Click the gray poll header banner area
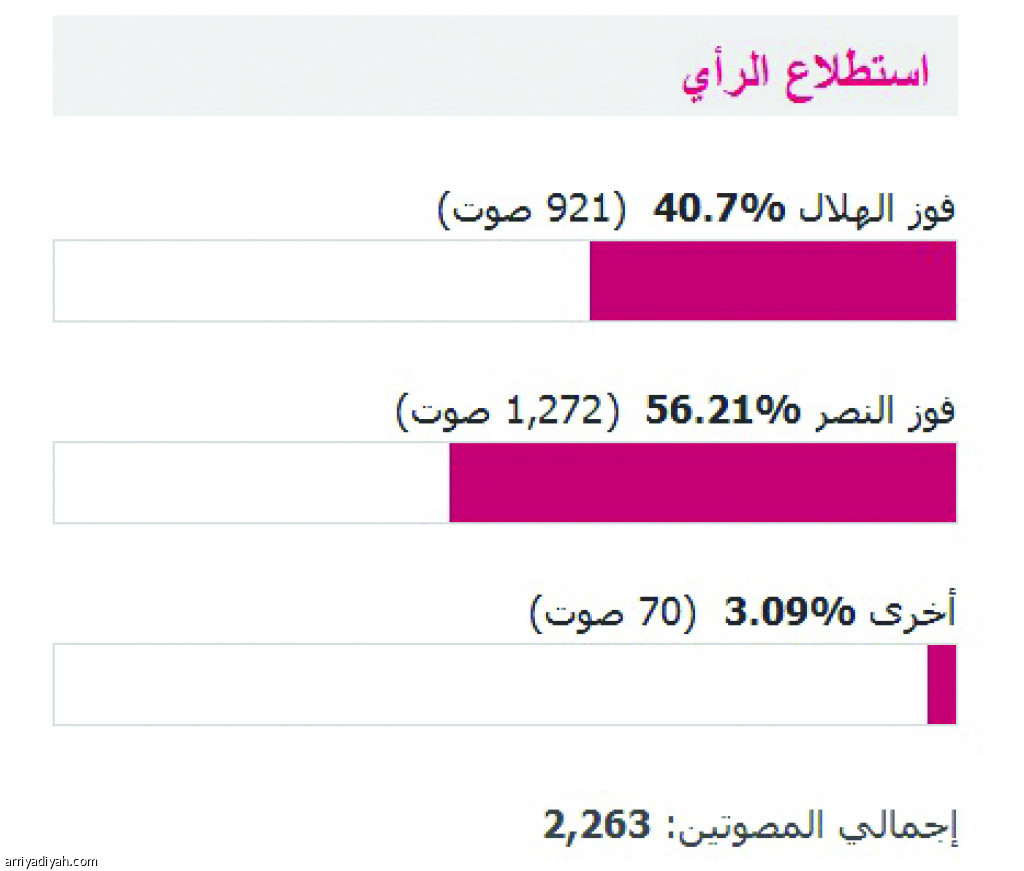The height and width of the screenshot is (871, 1024). 505,66
